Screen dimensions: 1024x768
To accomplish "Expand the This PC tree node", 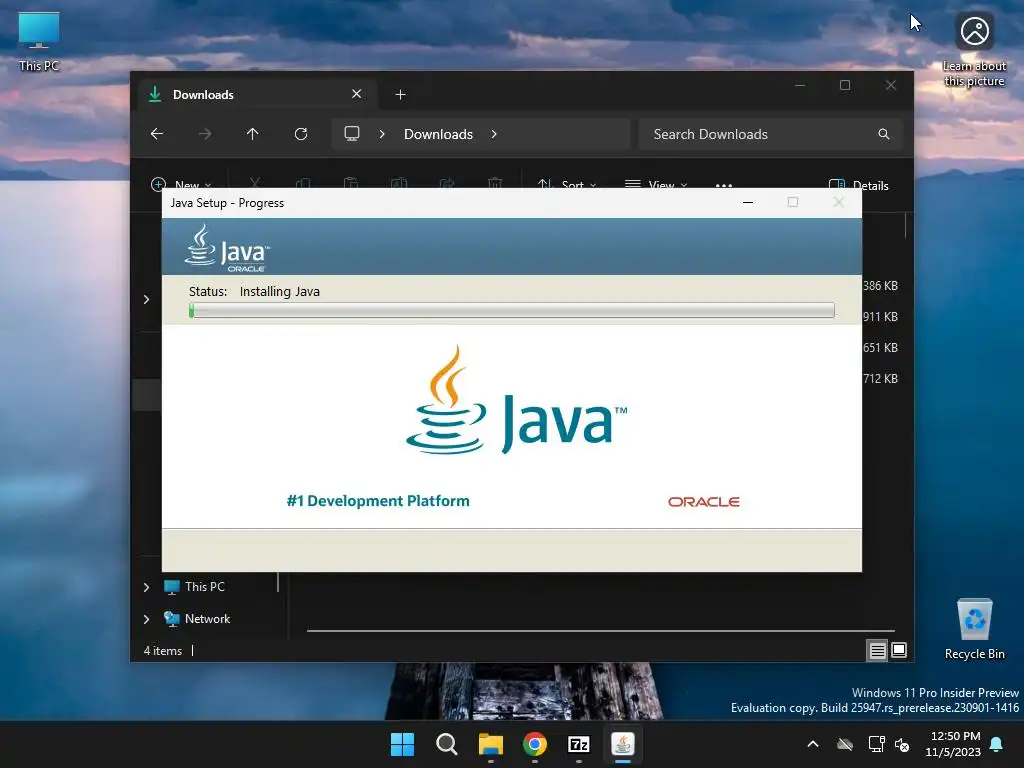I will (x=146, y=587).
